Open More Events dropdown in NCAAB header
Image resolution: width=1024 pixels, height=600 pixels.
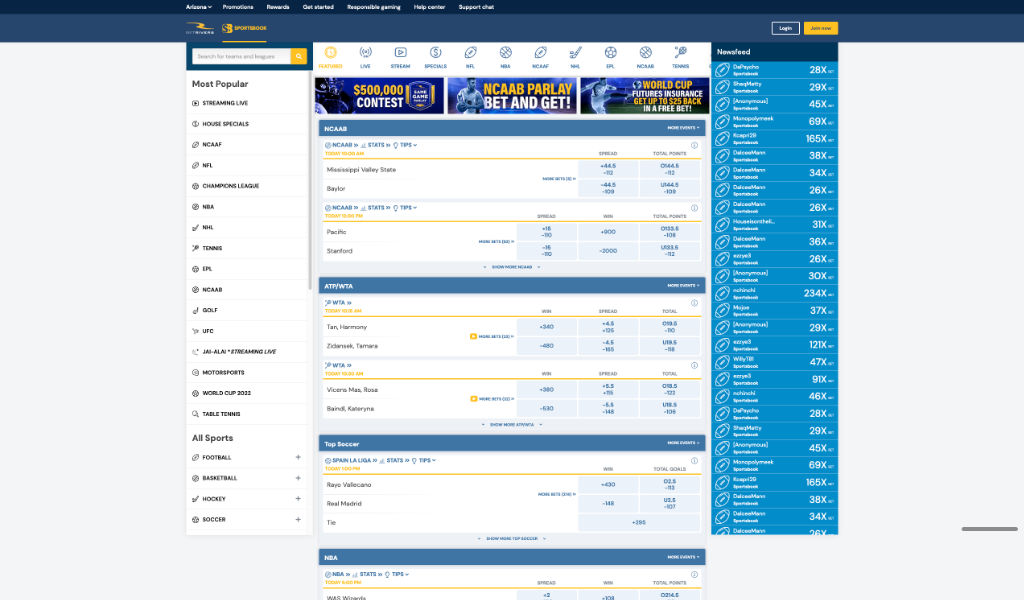pos(683,128)
